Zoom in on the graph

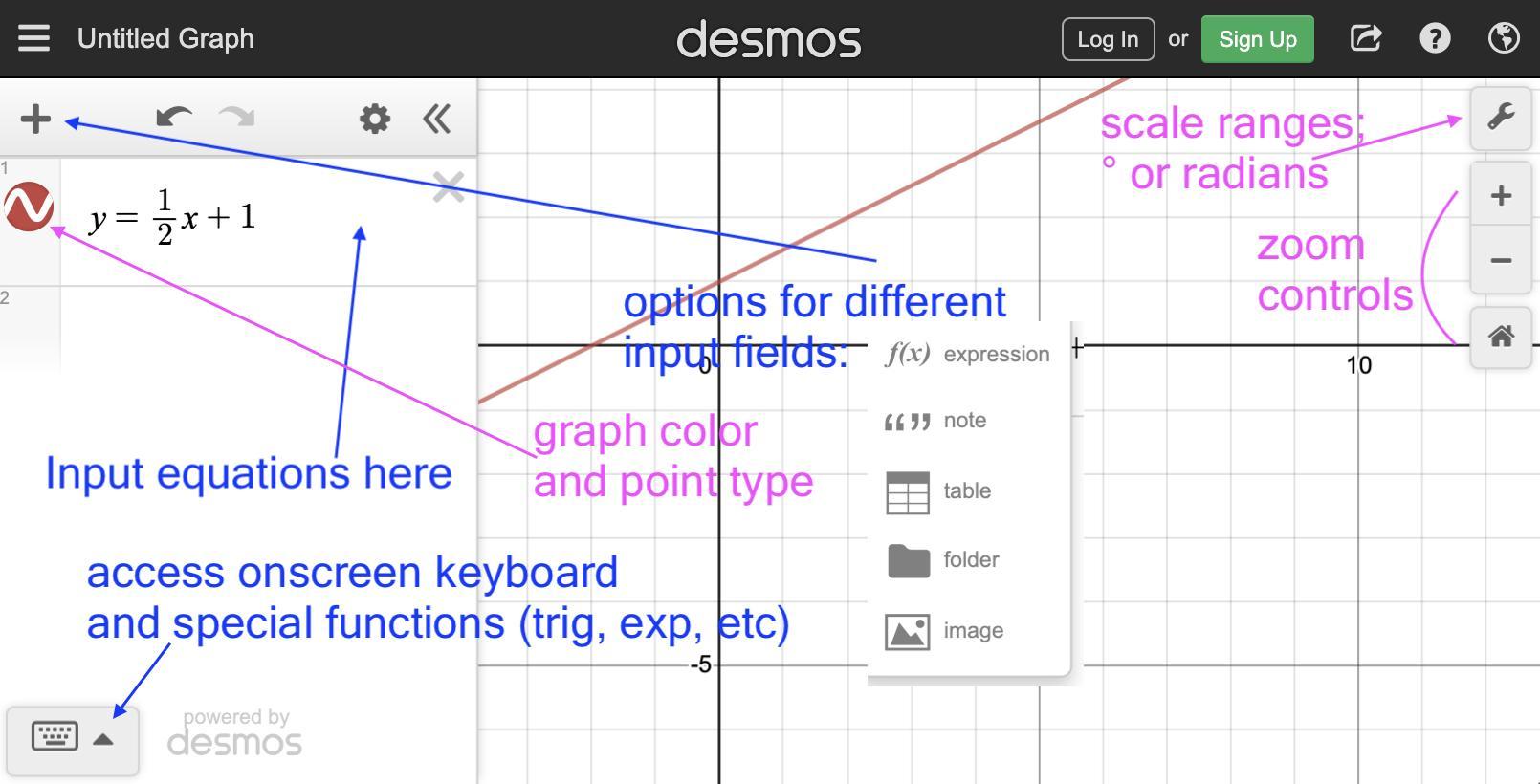pyautogui.click(x=1501, y=196)
